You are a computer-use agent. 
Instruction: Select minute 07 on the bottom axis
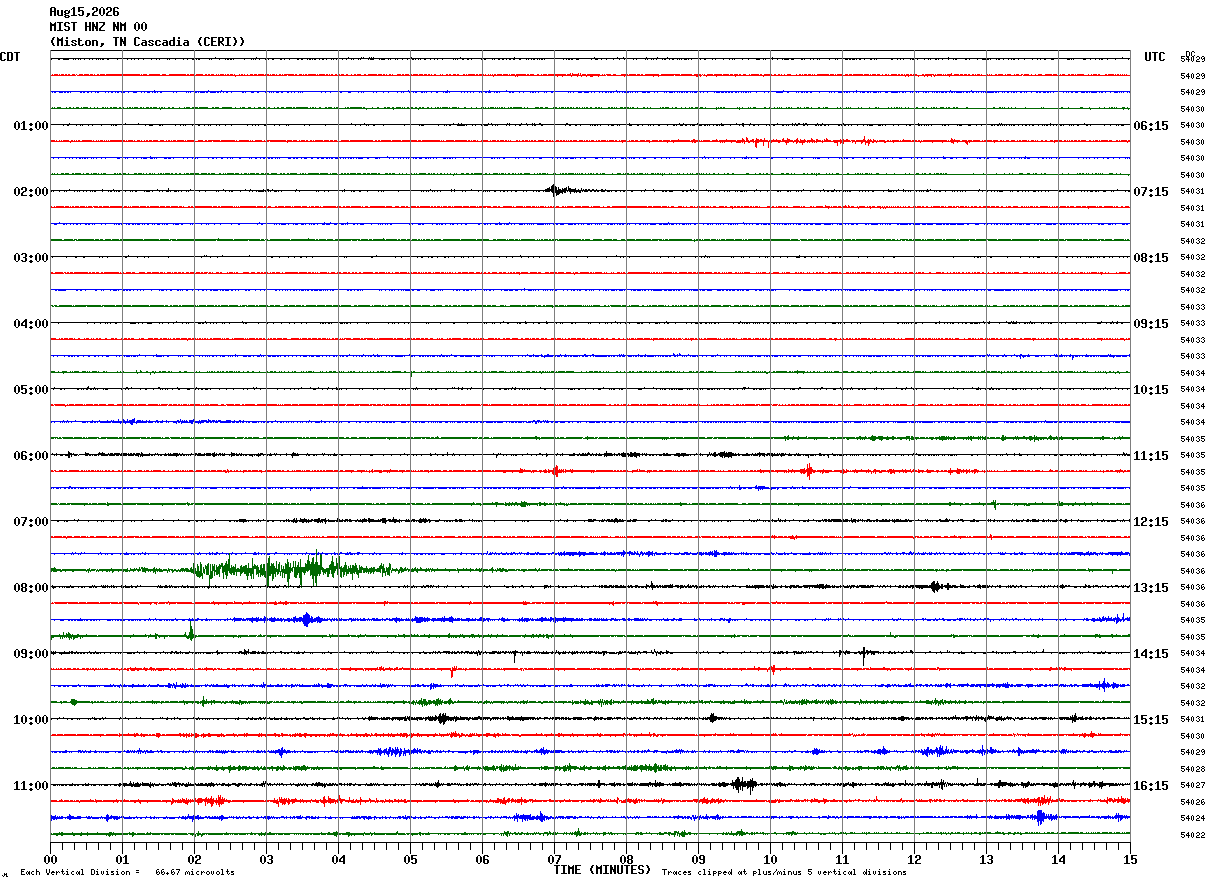pos(554,858)
